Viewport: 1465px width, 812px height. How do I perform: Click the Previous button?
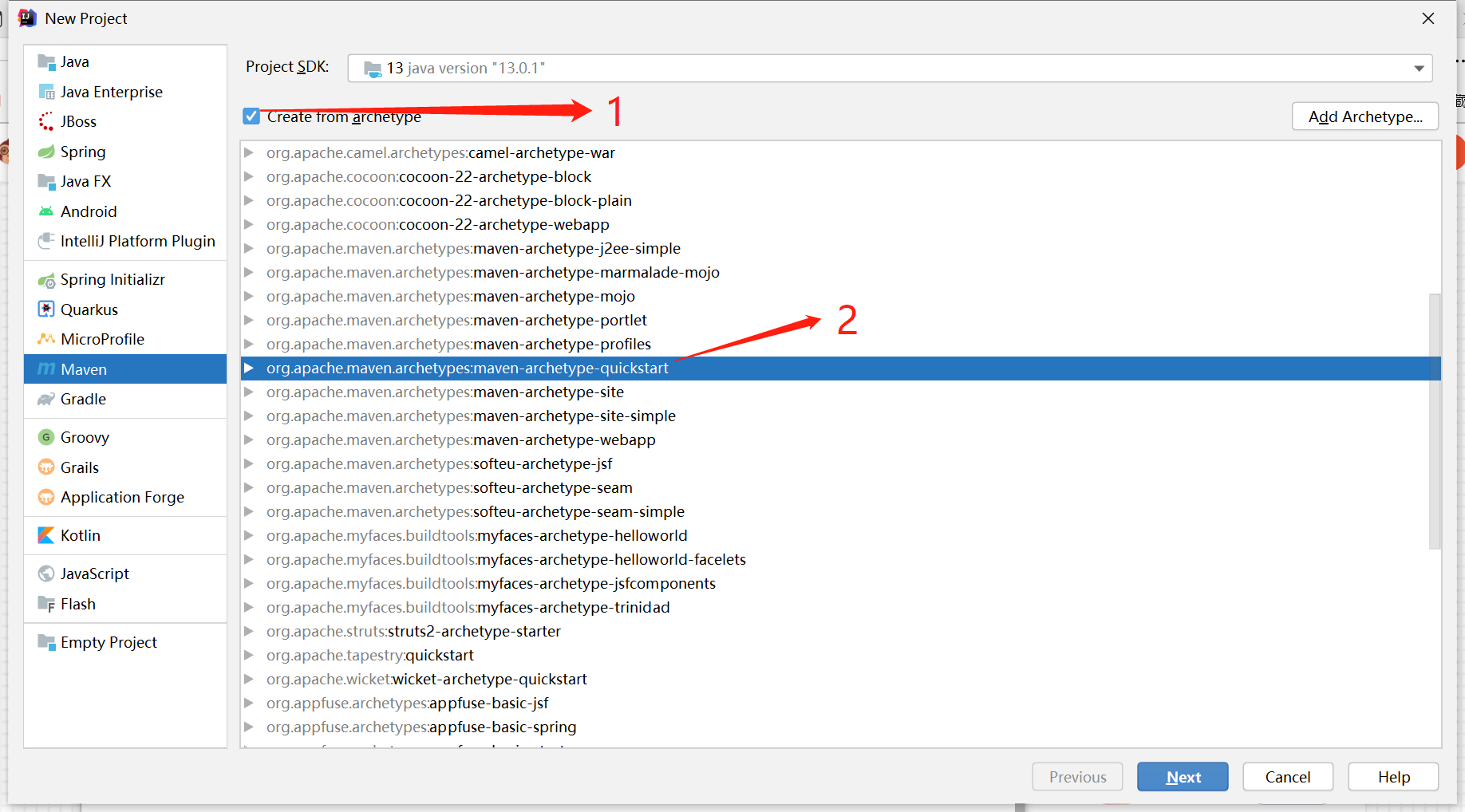pyautogui.click(x=1077, y=777)
